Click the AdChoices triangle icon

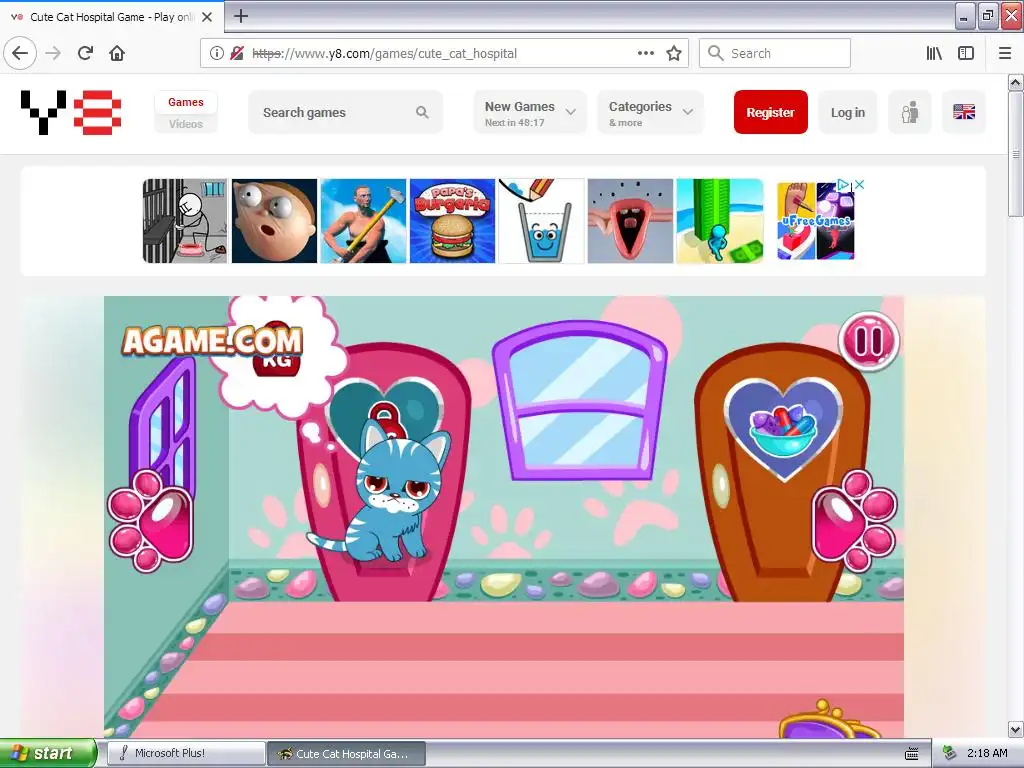coord(844,185)
